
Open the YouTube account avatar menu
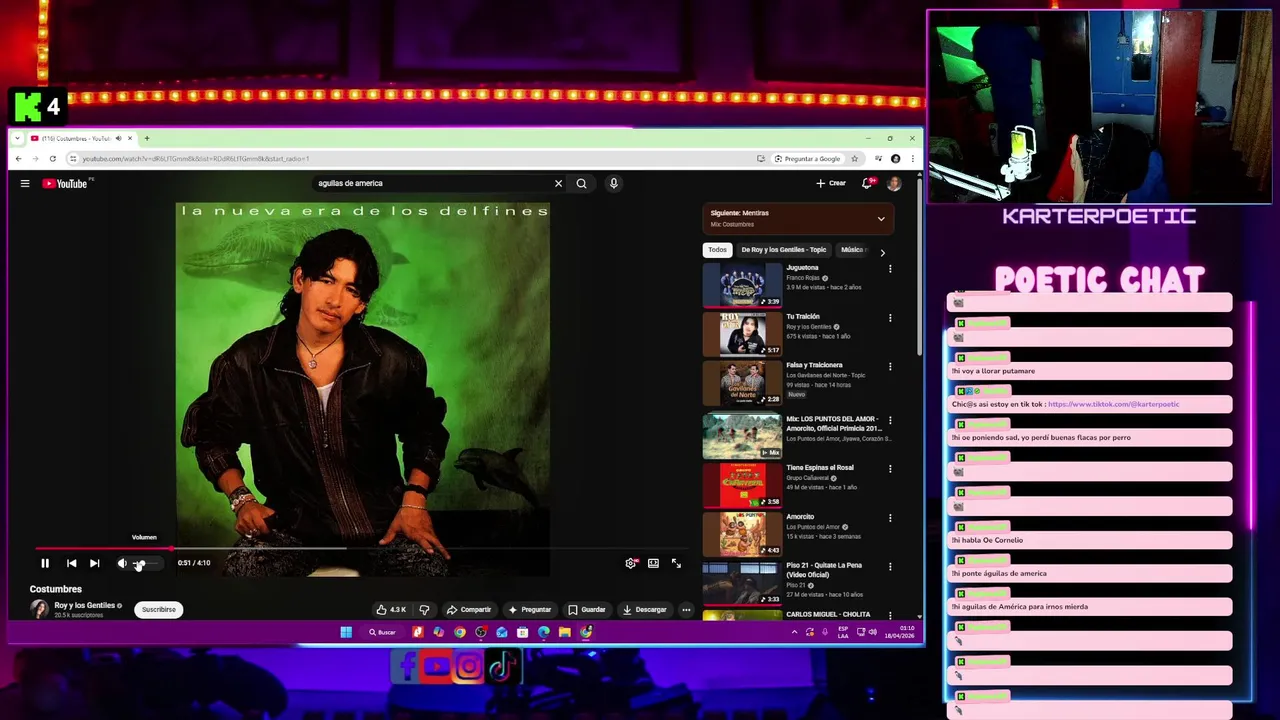(x=894, y=183)
